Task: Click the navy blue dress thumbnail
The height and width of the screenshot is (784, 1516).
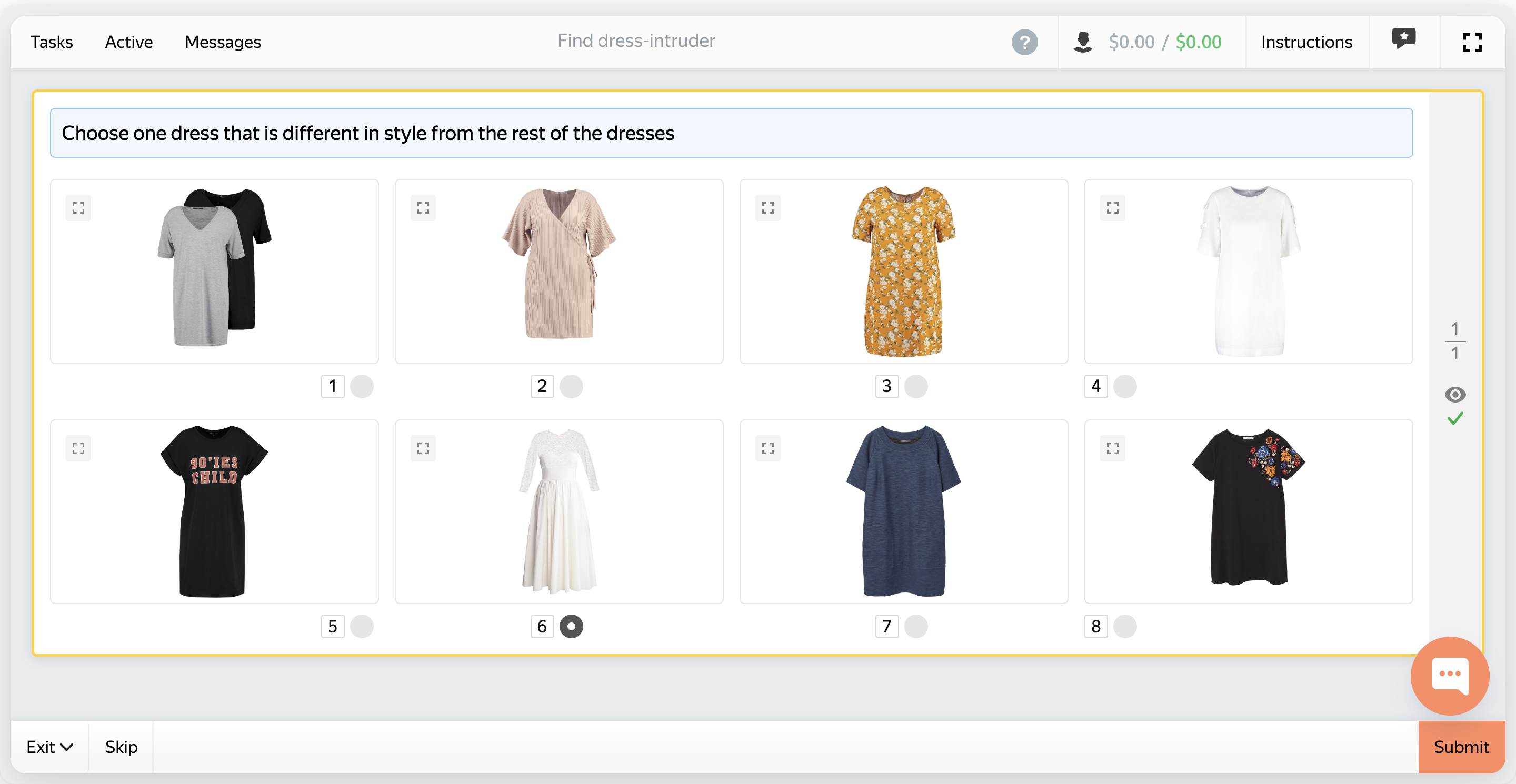Action: 903,510
